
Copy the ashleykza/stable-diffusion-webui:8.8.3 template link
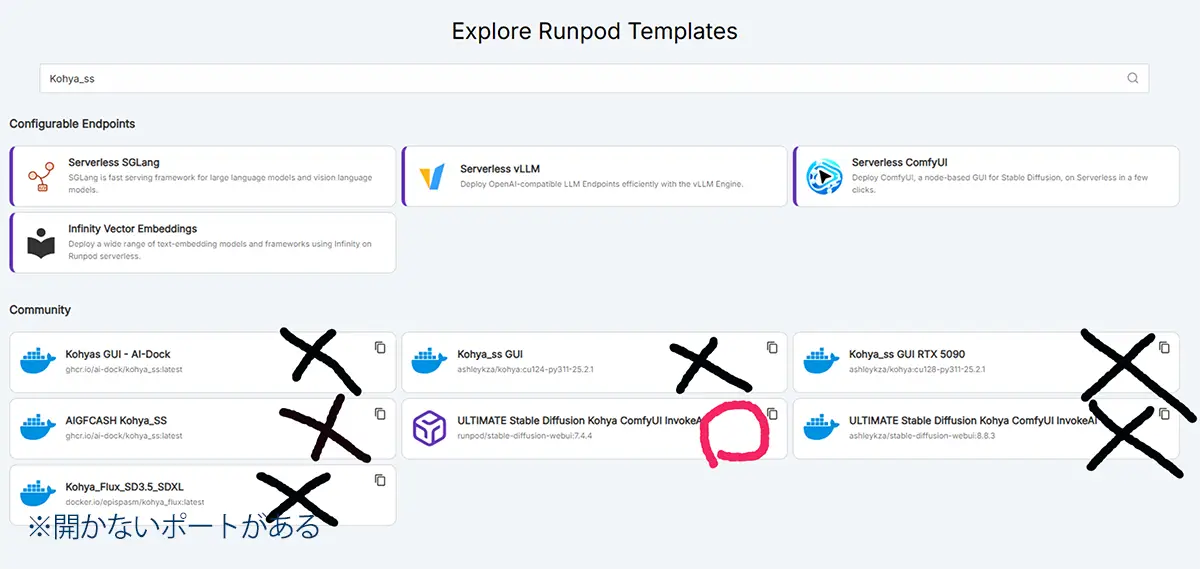tap(1164, 414)
